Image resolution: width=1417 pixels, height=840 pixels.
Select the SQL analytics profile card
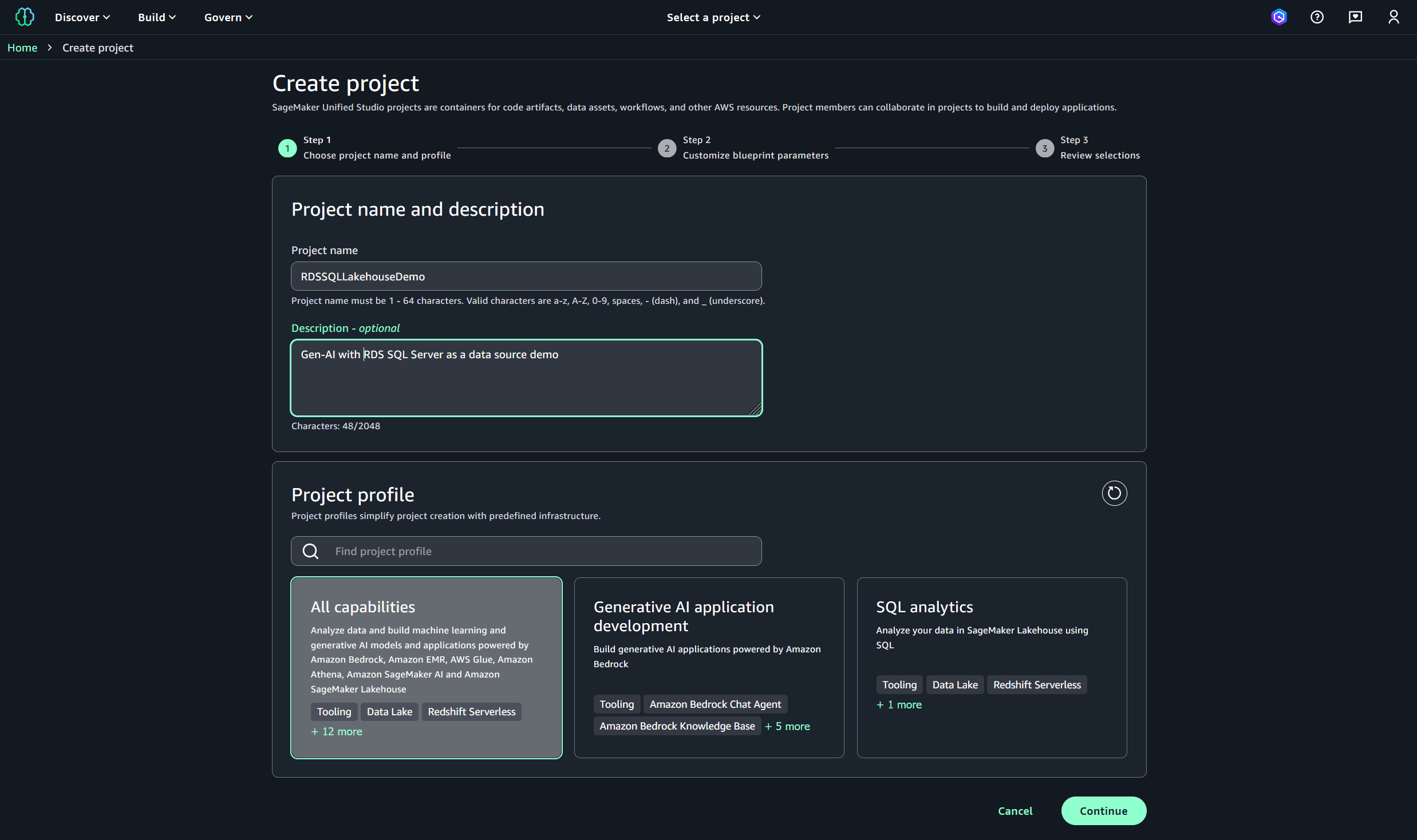coord(991,667)
